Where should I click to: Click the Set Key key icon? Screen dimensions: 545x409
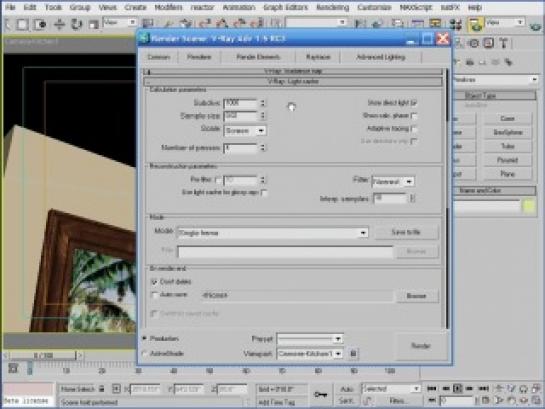coord(320,394)
